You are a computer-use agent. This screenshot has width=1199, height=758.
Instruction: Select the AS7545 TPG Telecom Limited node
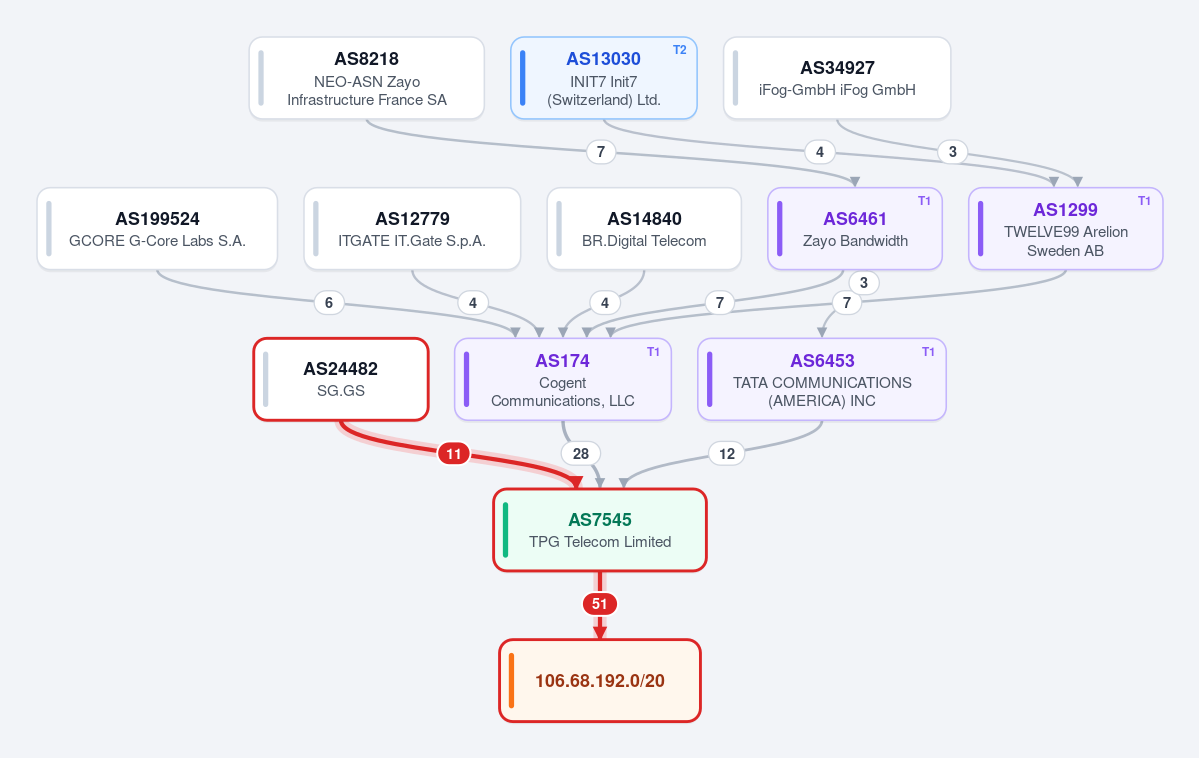click(x=600, y=530)
